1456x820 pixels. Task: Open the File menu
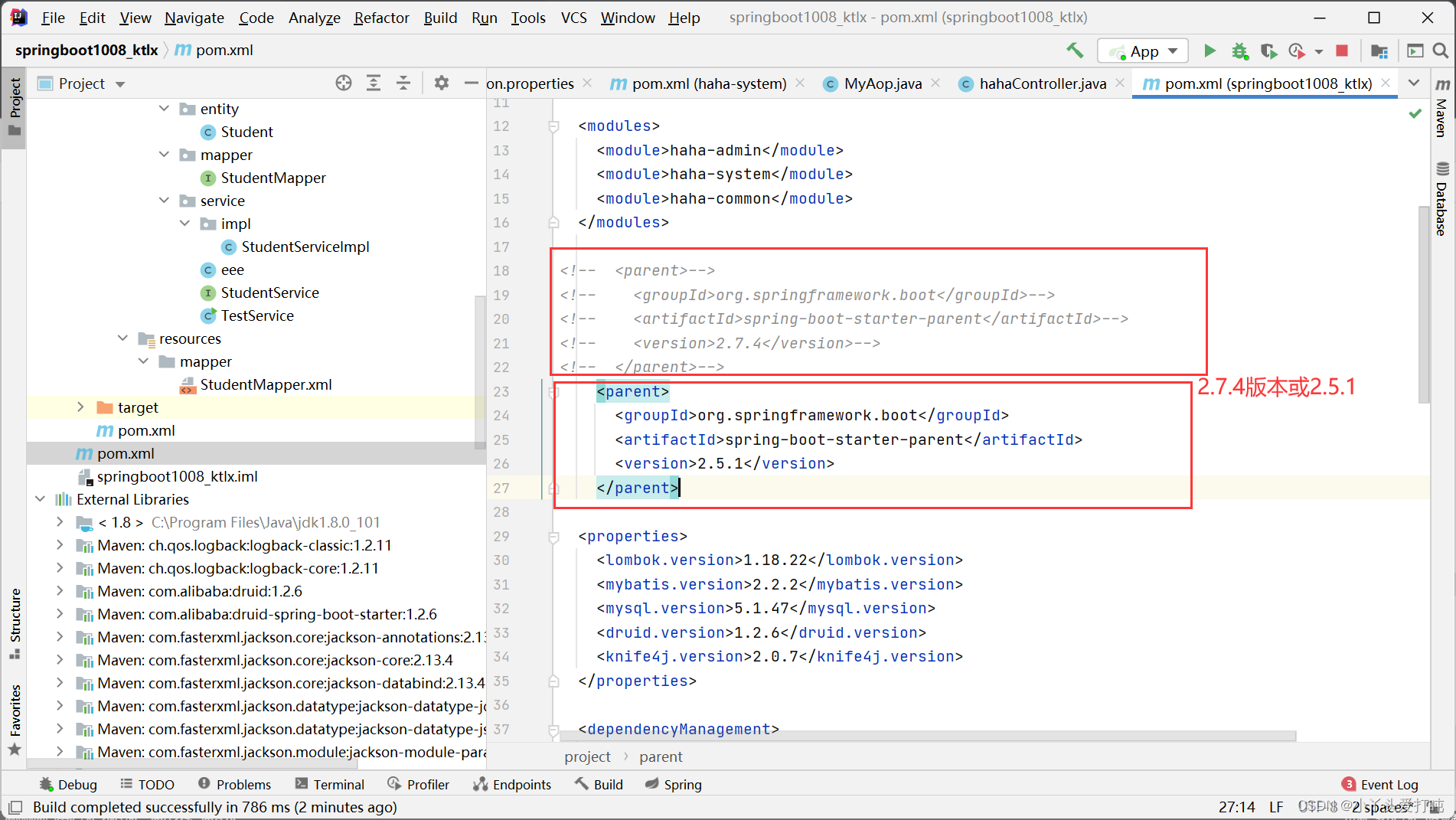pos(52,18)
